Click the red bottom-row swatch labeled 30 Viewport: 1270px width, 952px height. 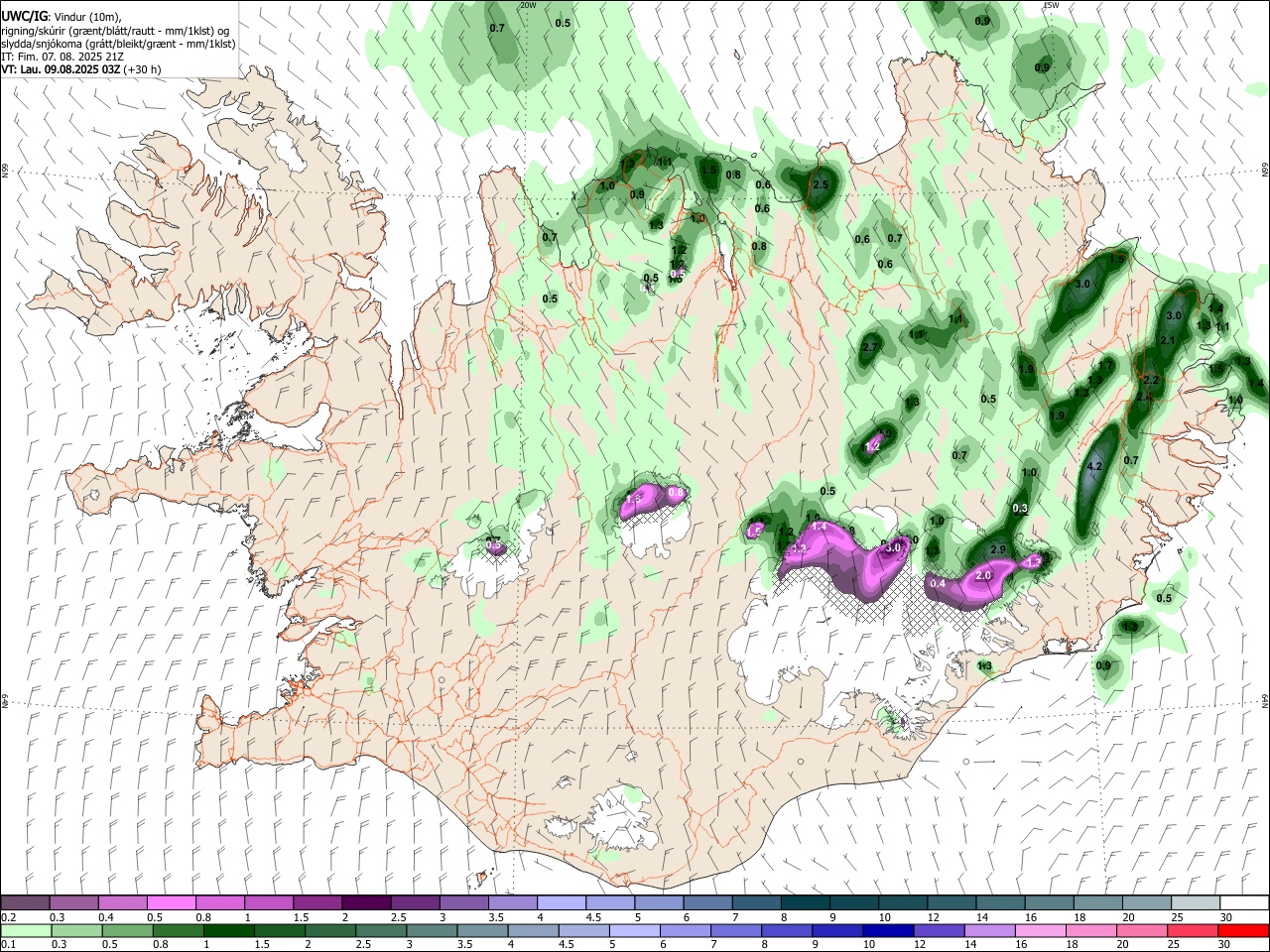click(x=1242, y=930)
